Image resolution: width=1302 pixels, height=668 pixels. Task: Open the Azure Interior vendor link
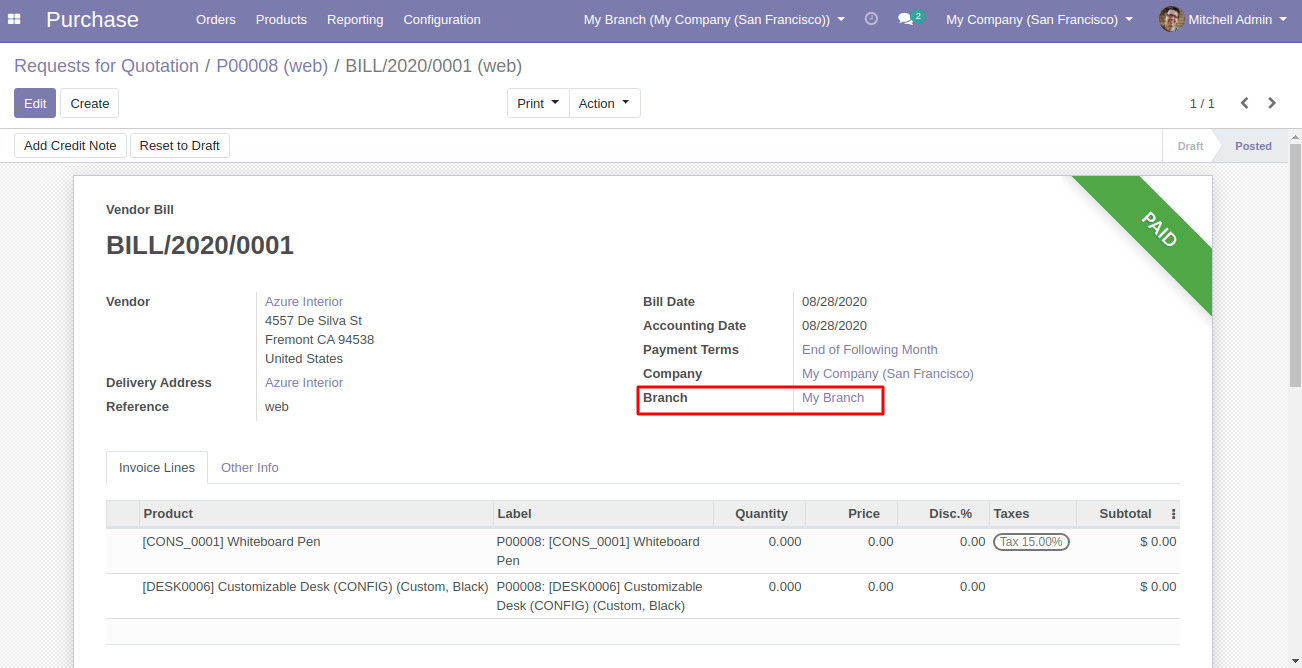pos(304,302)
